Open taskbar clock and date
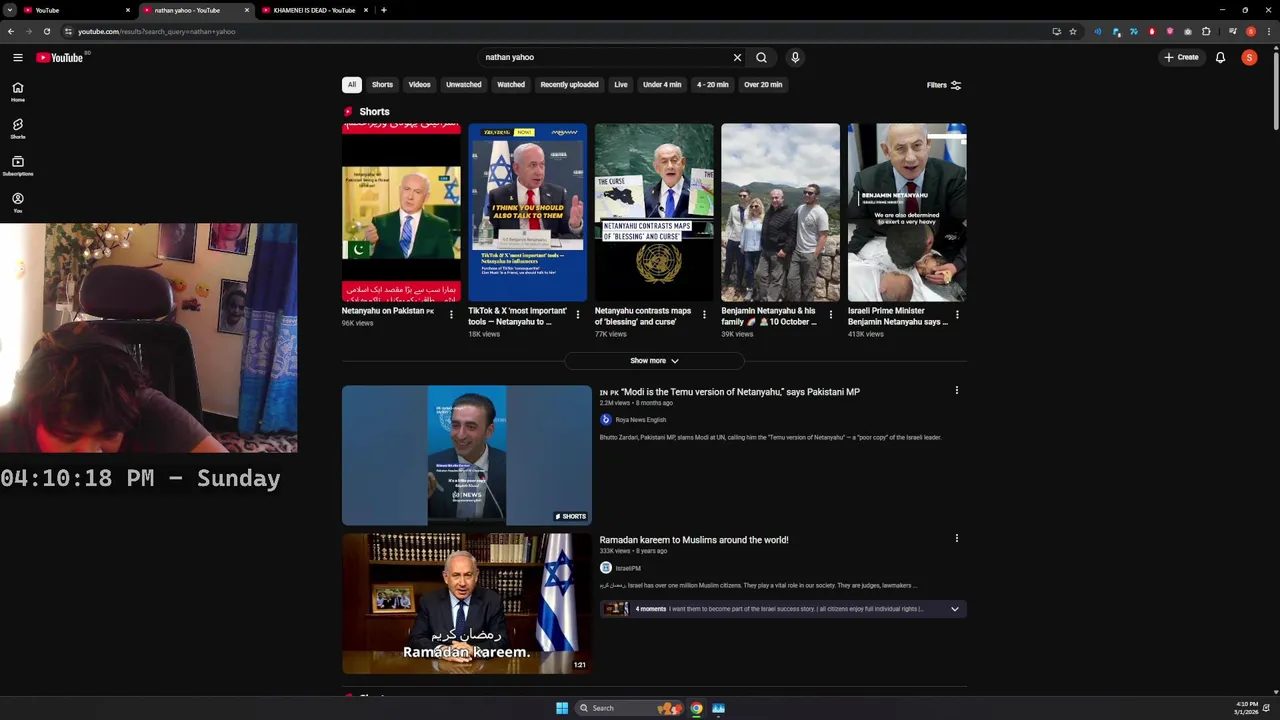The width and height of the screenshot is (1280, 720). coord(1246,708)
